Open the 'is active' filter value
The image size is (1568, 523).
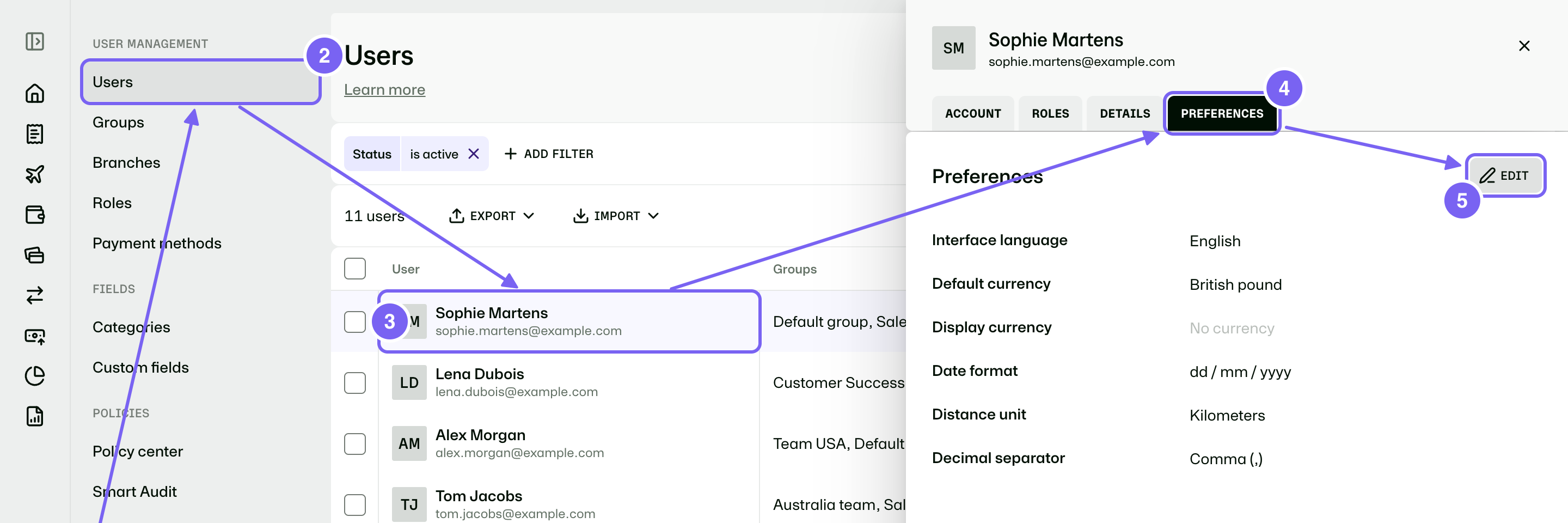434,154
